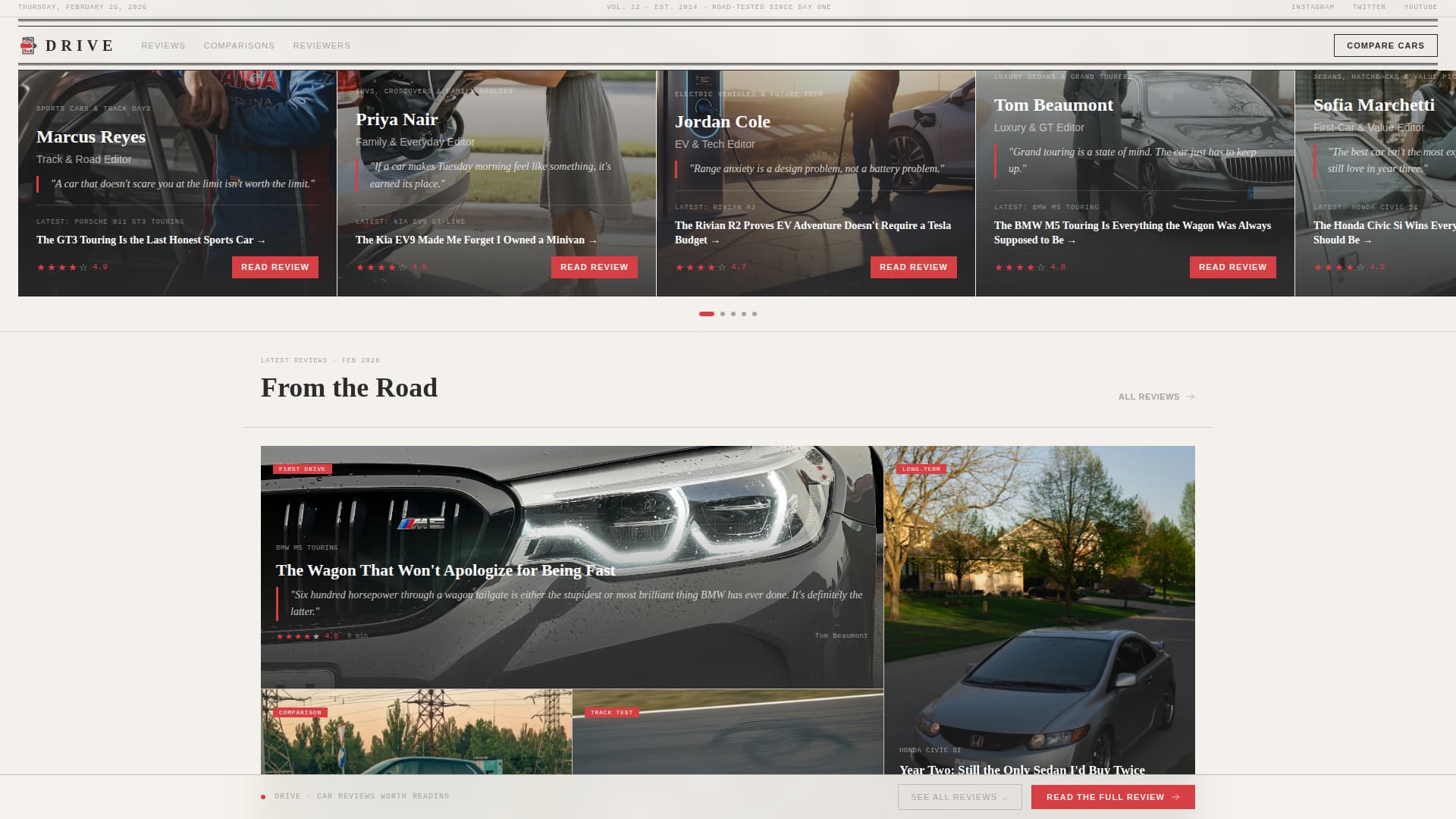Click the Comparison tag badge

coord(300,713)
